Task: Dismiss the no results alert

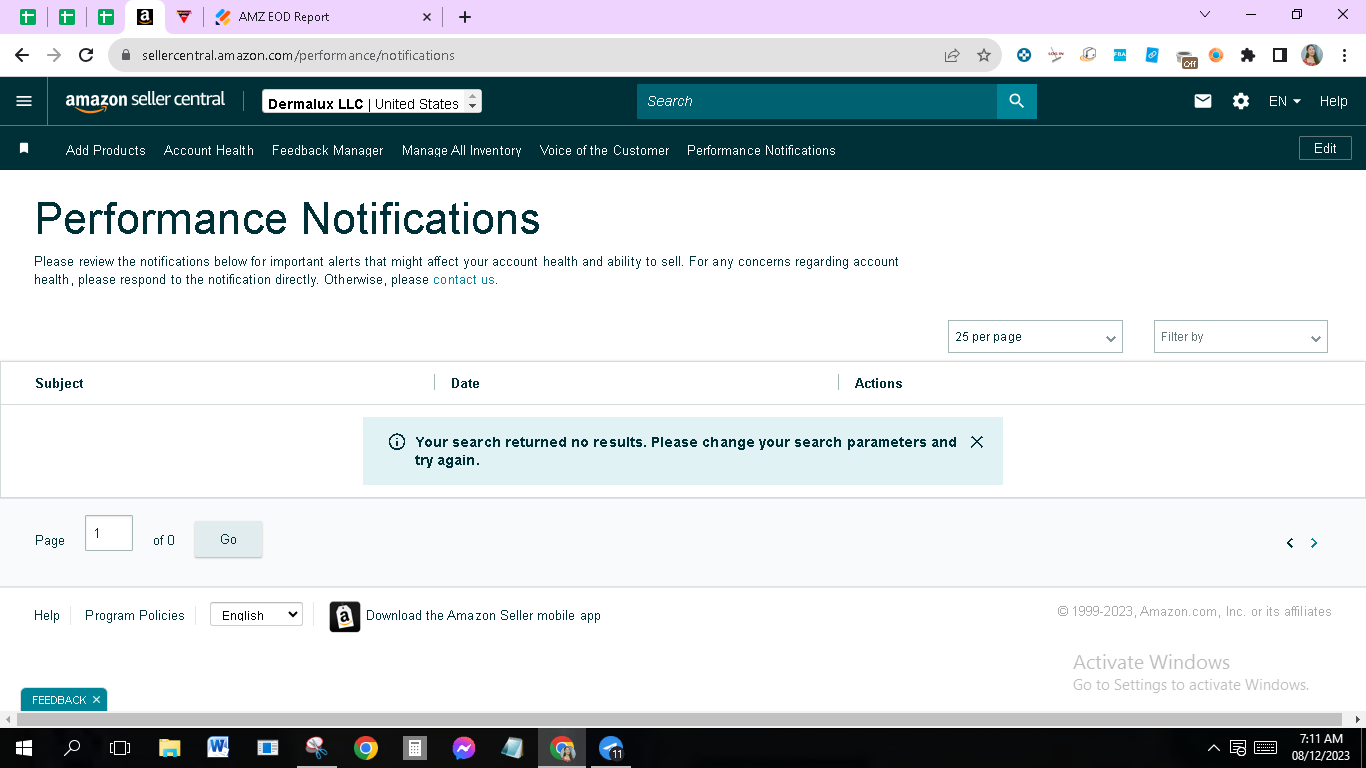Action: [977, 442]
